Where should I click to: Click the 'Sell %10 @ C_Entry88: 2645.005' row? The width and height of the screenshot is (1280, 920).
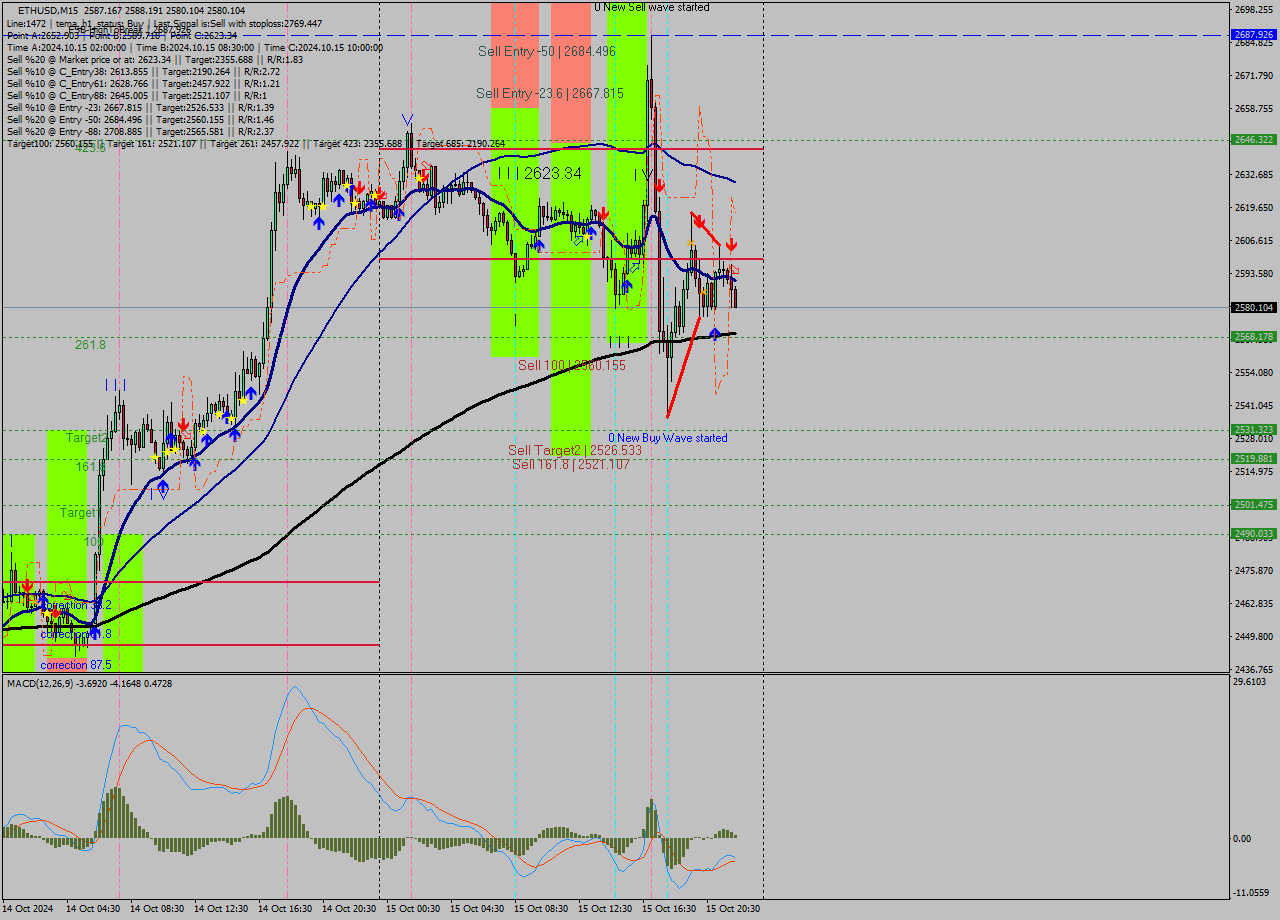click(x=137, y=95)
